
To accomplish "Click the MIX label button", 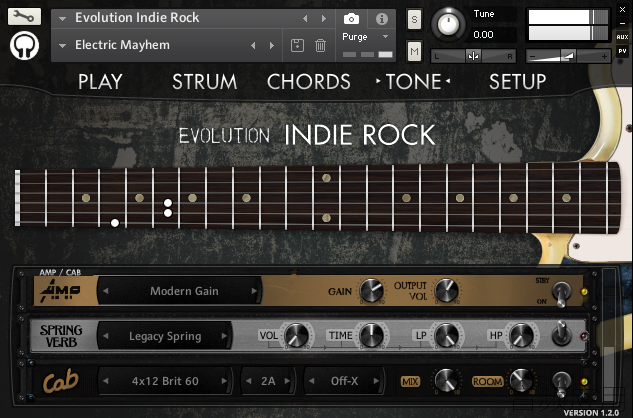I will [410, 382].
